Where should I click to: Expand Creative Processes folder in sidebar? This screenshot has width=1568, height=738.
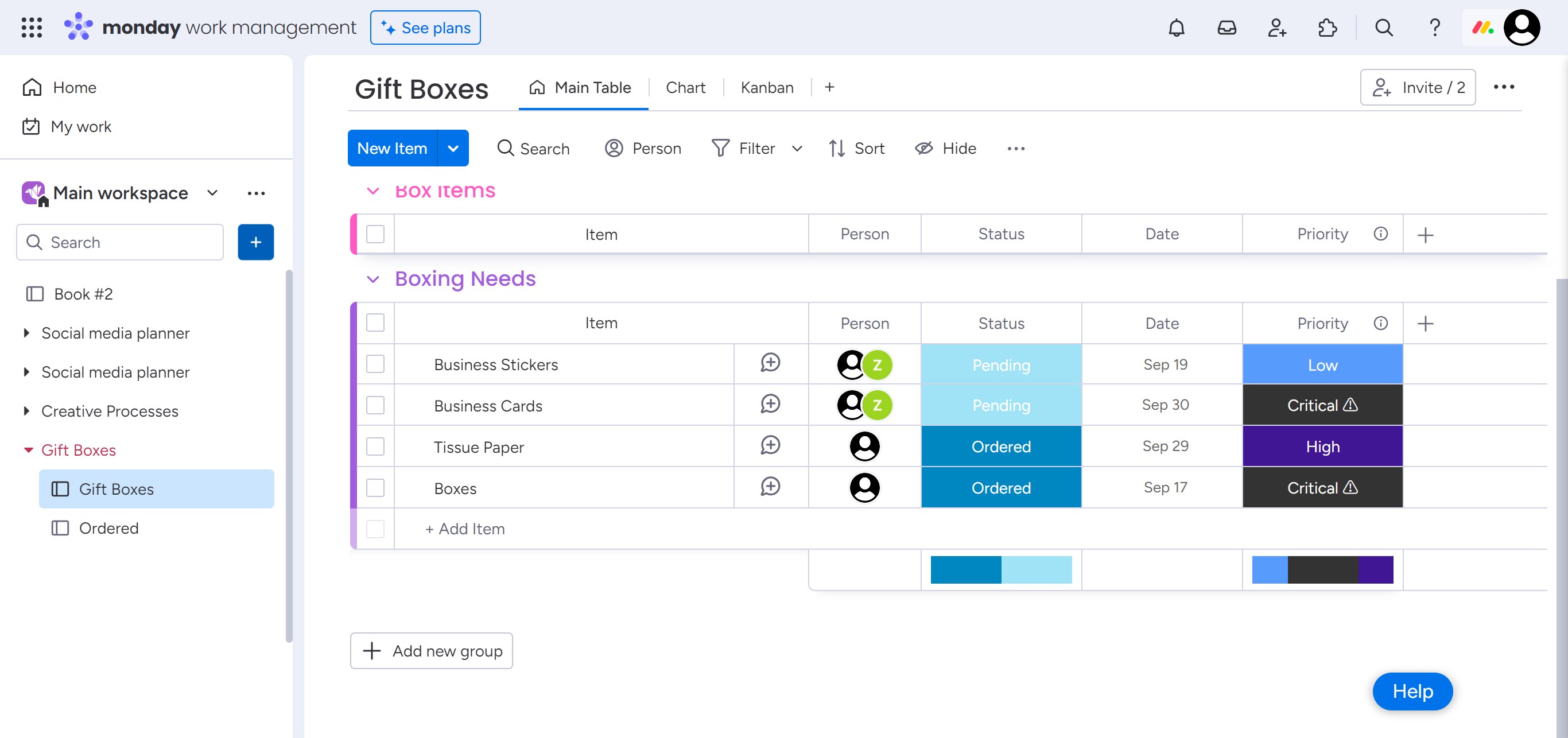tap(26, 411)
